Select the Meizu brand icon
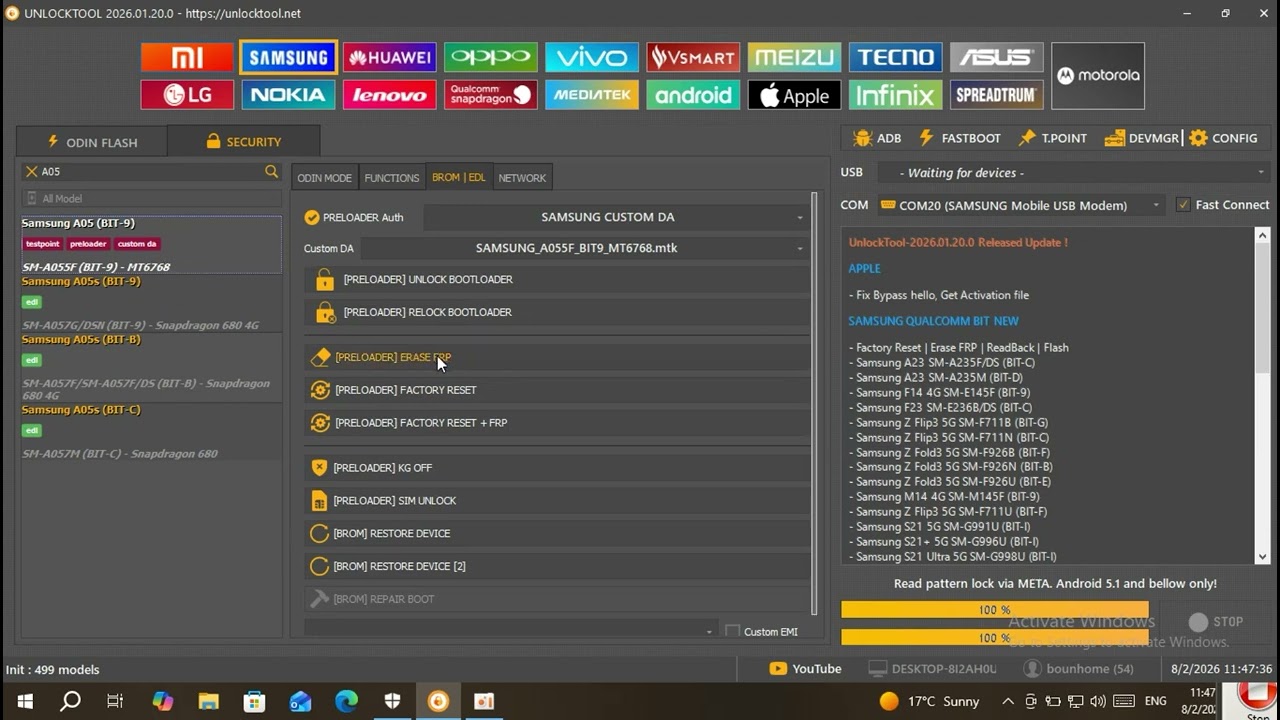 (x=794, y=57)
